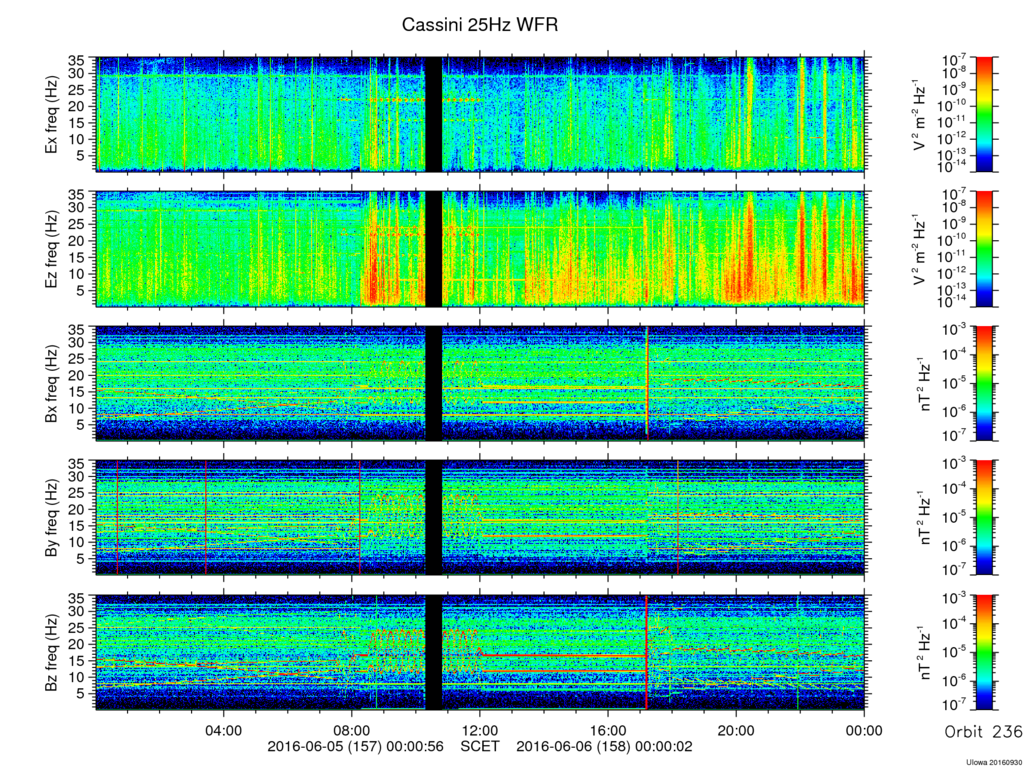1024x767 pixels.
Task: Click the black data gap in Ex panel
Action: click(x=434, y=114)
